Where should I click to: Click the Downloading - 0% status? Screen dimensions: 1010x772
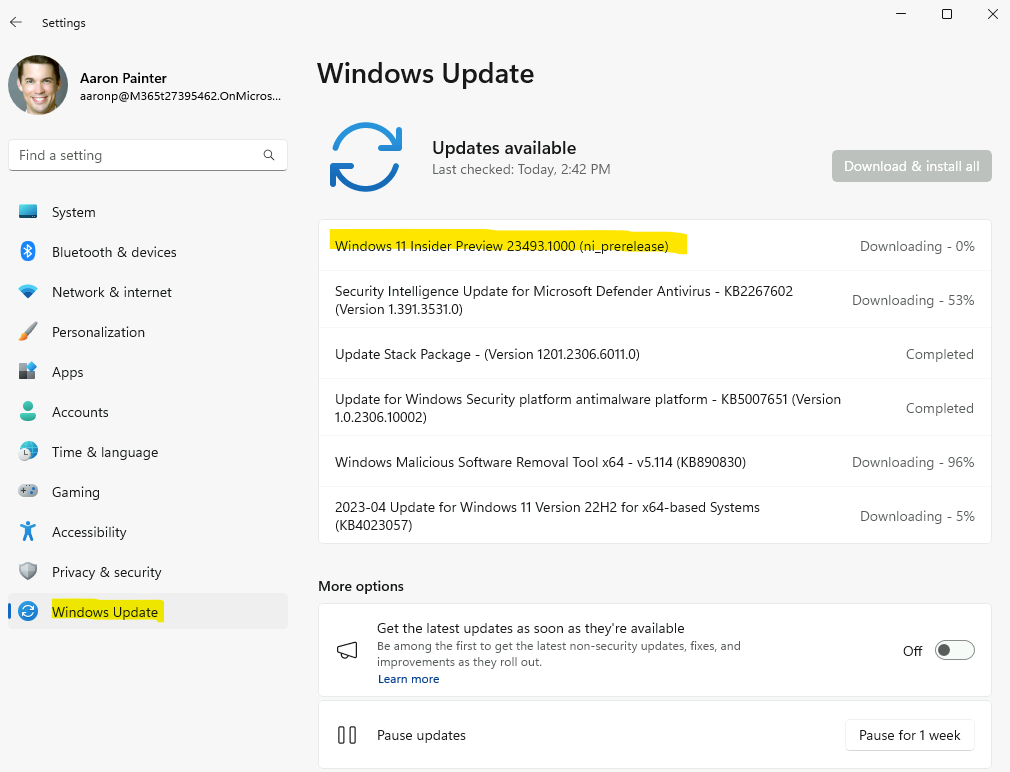point(917,246)
